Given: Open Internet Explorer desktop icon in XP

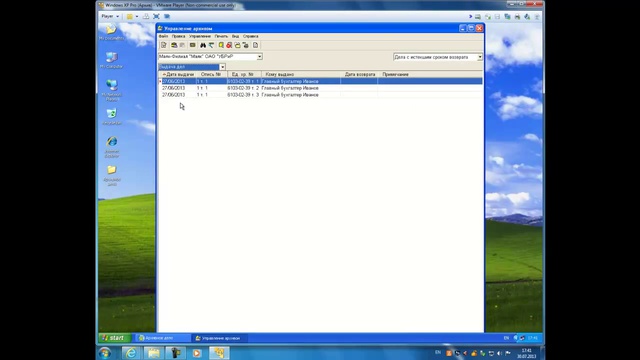Looking at the screenshot, I should 112,147.
